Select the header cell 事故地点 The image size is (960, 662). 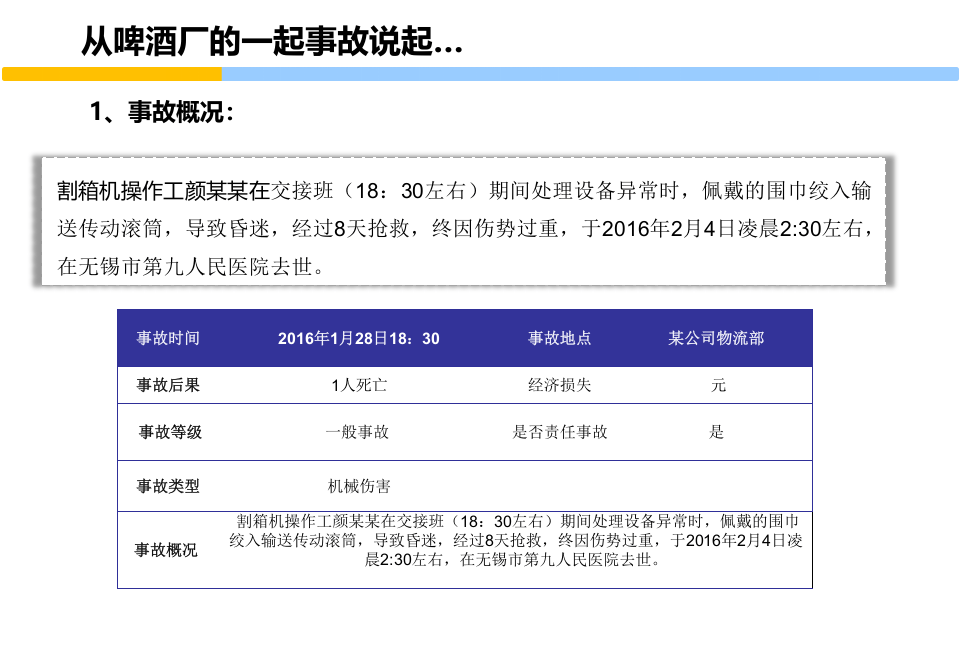click(x=559, y=338)
